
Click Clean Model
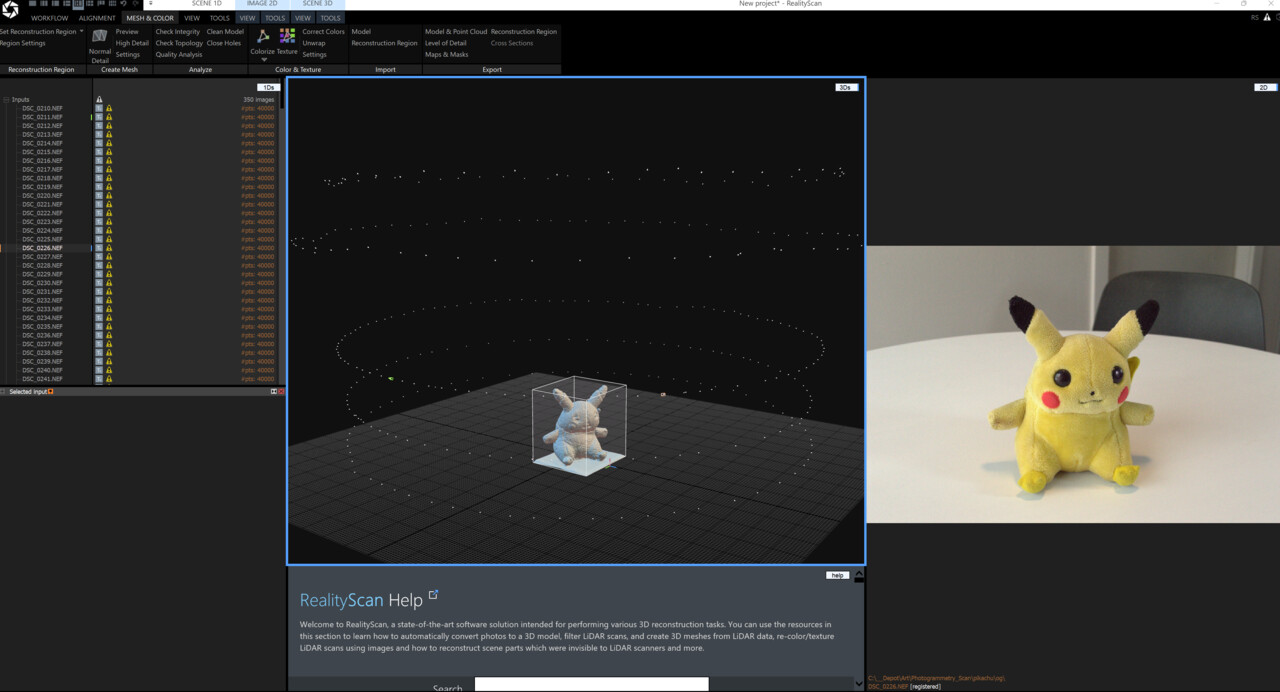[x=225, y=32]
